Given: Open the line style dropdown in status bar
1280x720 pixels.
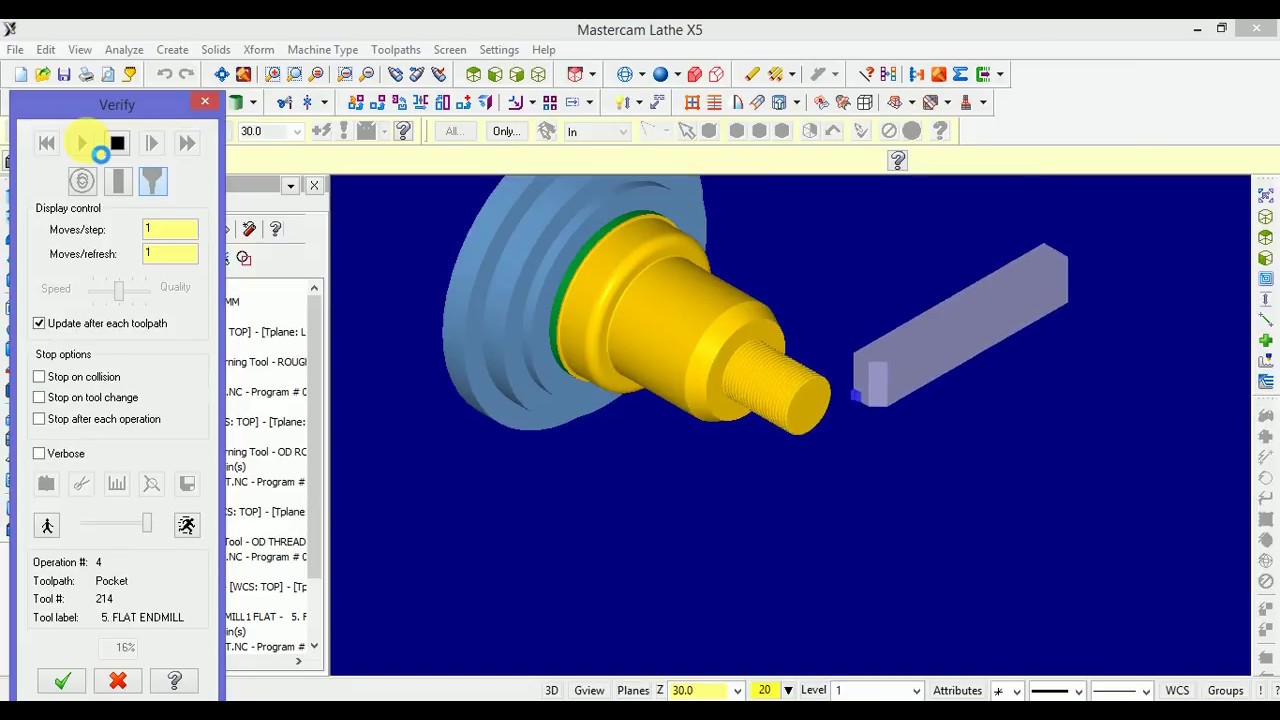Looking at the screenshot, I should pyautogui.click(x=1078, y=691).
